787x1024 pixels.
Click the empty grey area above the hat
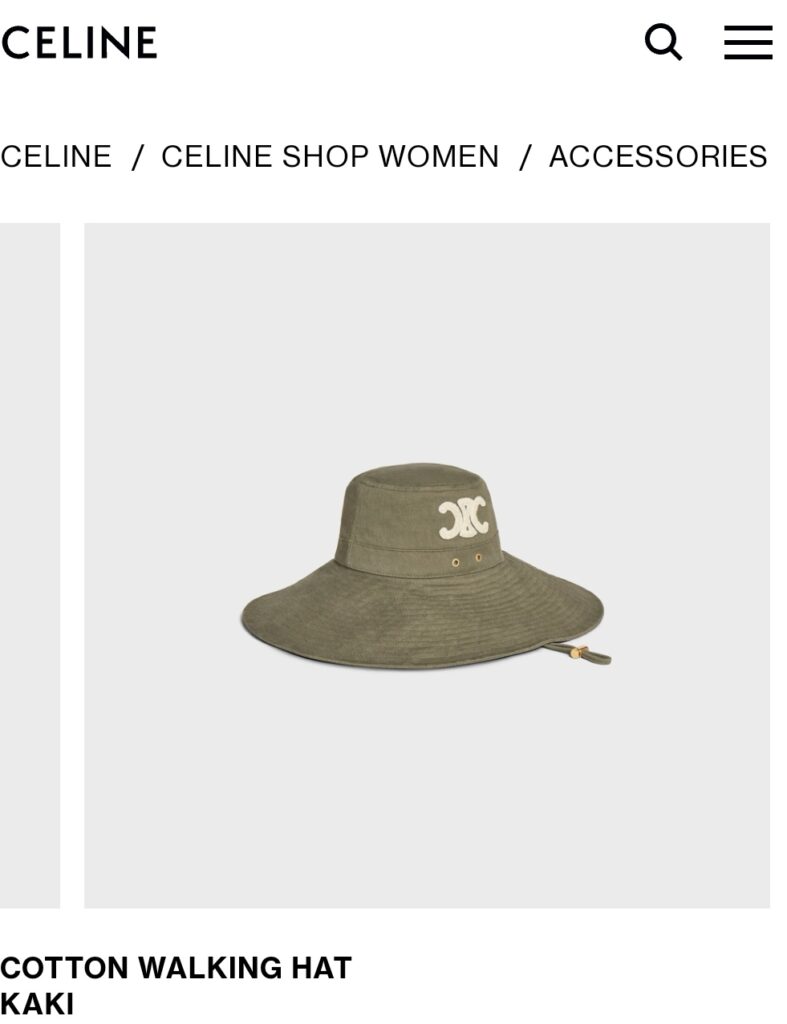tap(426, 340)
